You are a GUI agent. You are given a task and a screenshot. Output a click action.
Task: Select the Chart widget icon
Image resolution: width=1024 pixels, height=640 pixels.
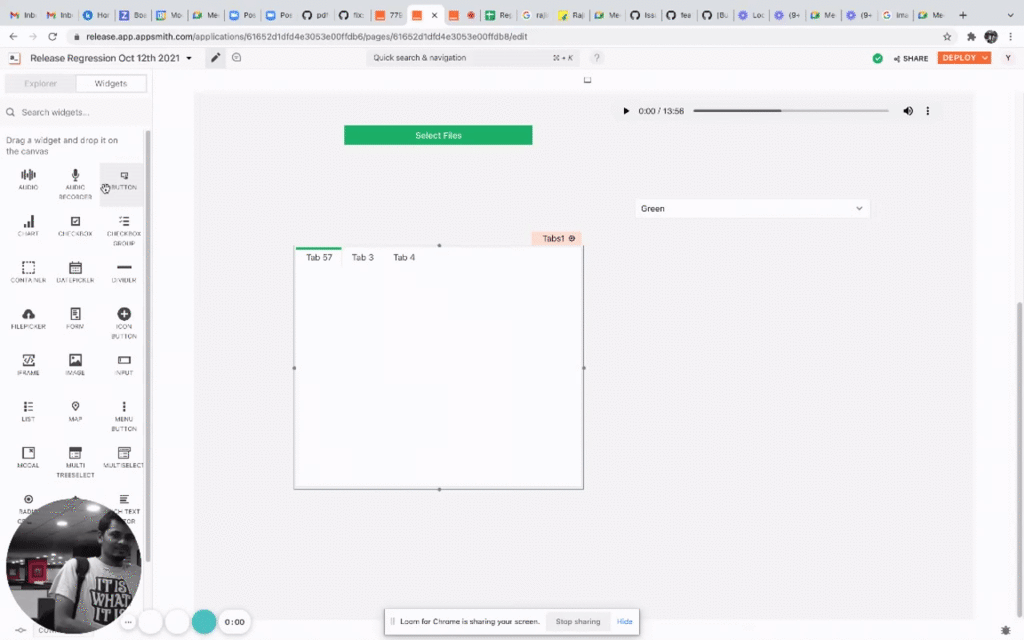(27, 222)
